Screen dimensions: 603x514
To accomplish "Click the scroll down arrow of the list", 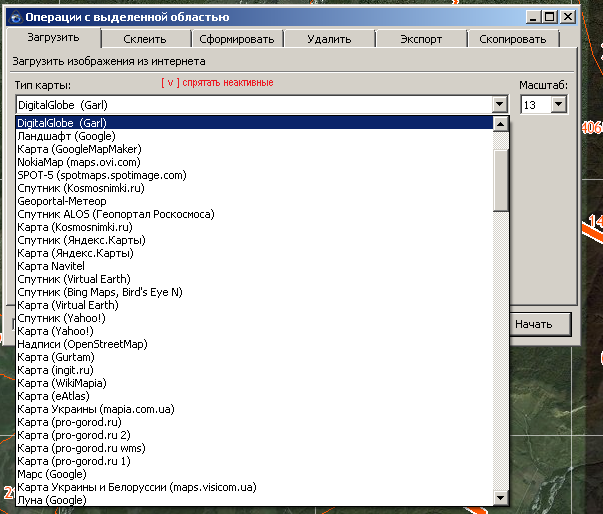I will [x=501, y=498].
